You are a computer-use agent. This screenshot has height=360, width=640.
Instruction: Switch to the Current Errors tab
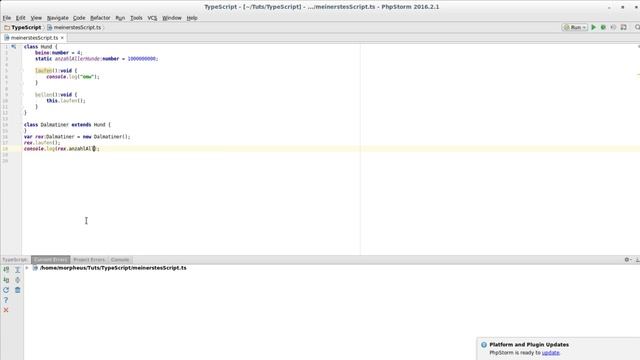[51, 260]
